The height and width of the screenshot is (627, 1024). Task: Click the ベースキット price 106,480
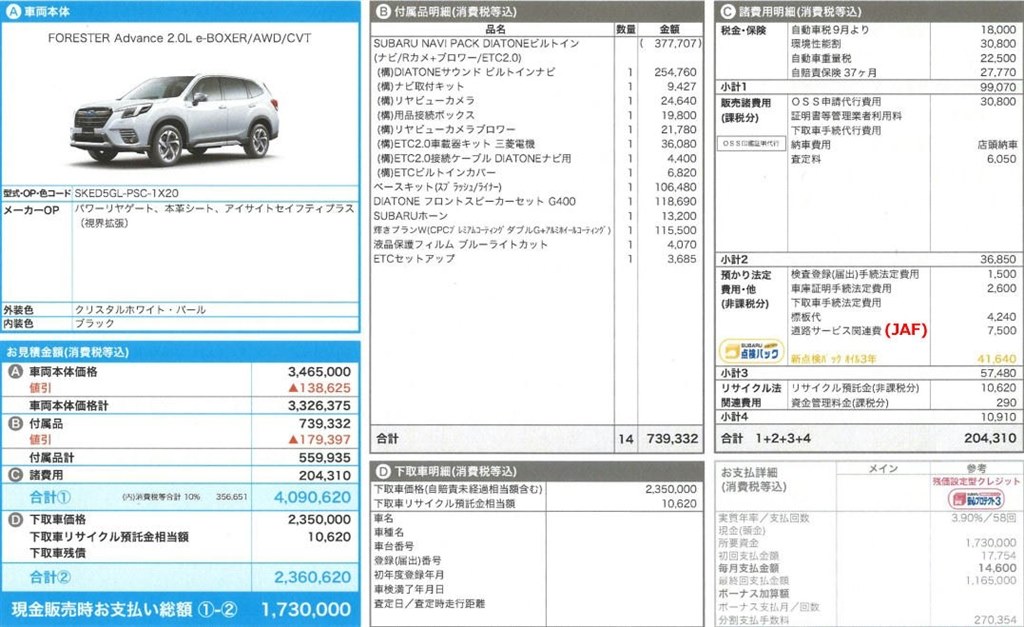[x=675, y=187]
